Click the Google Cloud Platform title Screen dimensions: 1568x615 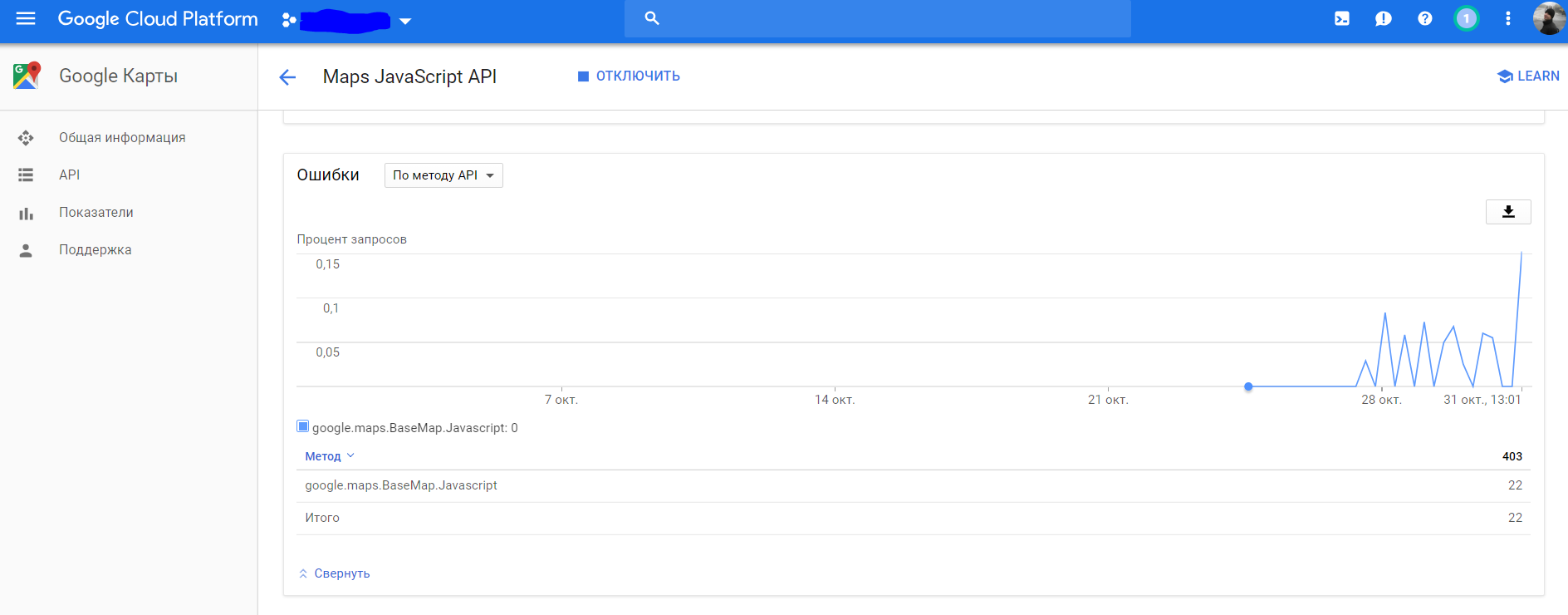[158, 19]
